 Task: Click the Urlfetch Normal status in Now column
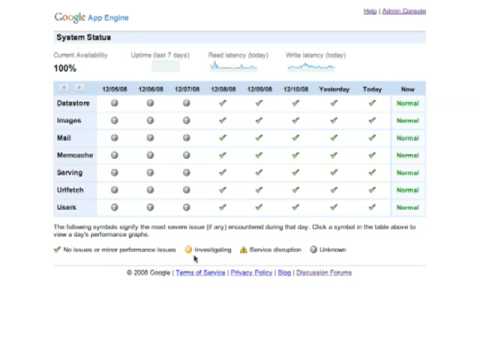pyautogui.click(x=408, y=190)
